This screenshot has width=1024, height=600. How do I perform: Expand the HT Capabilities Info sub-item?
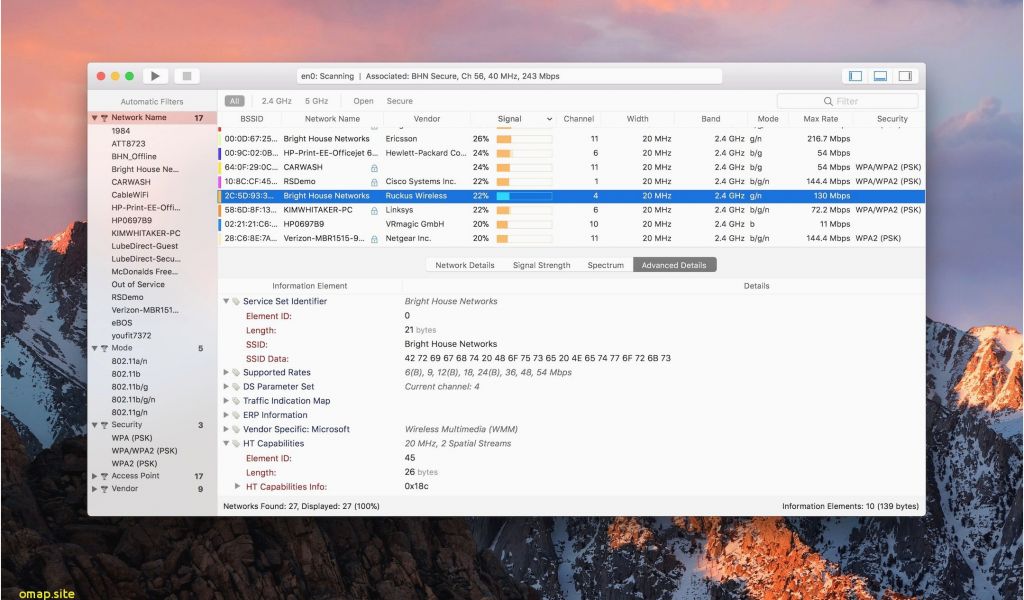click(x=238, y=486)
